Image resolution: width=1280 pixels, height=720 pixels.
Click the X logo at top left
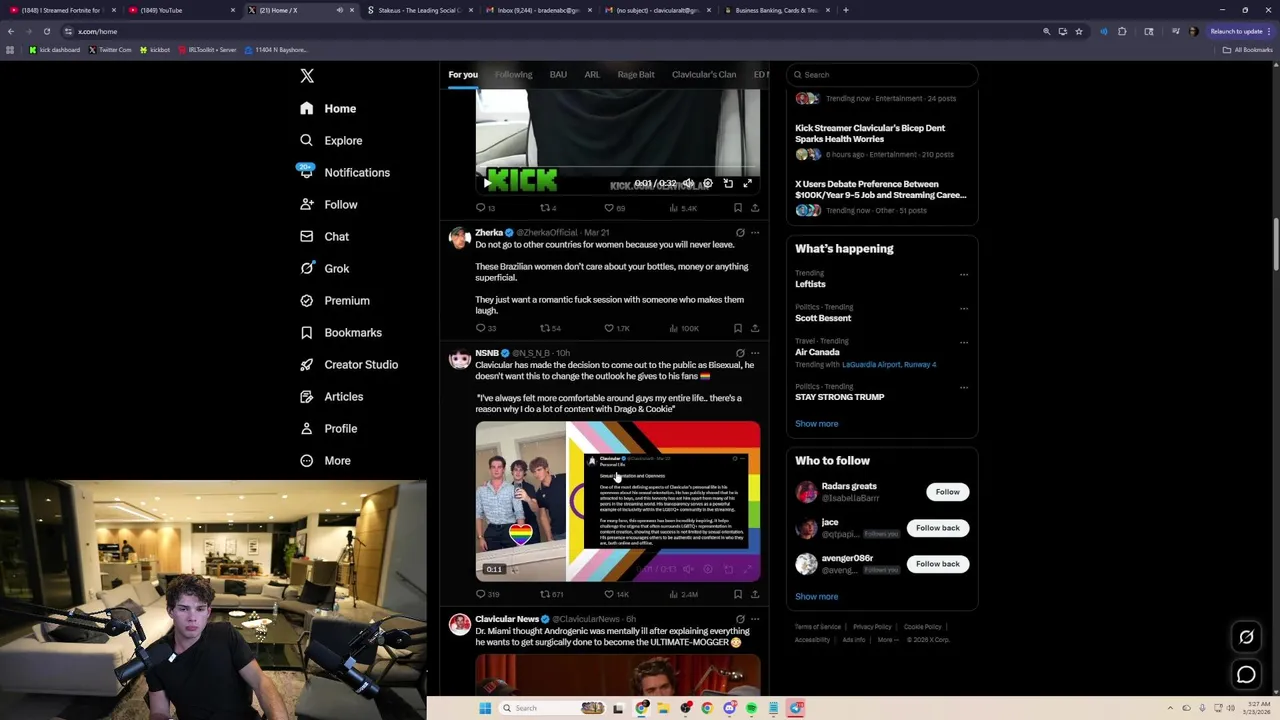[307, 75]
